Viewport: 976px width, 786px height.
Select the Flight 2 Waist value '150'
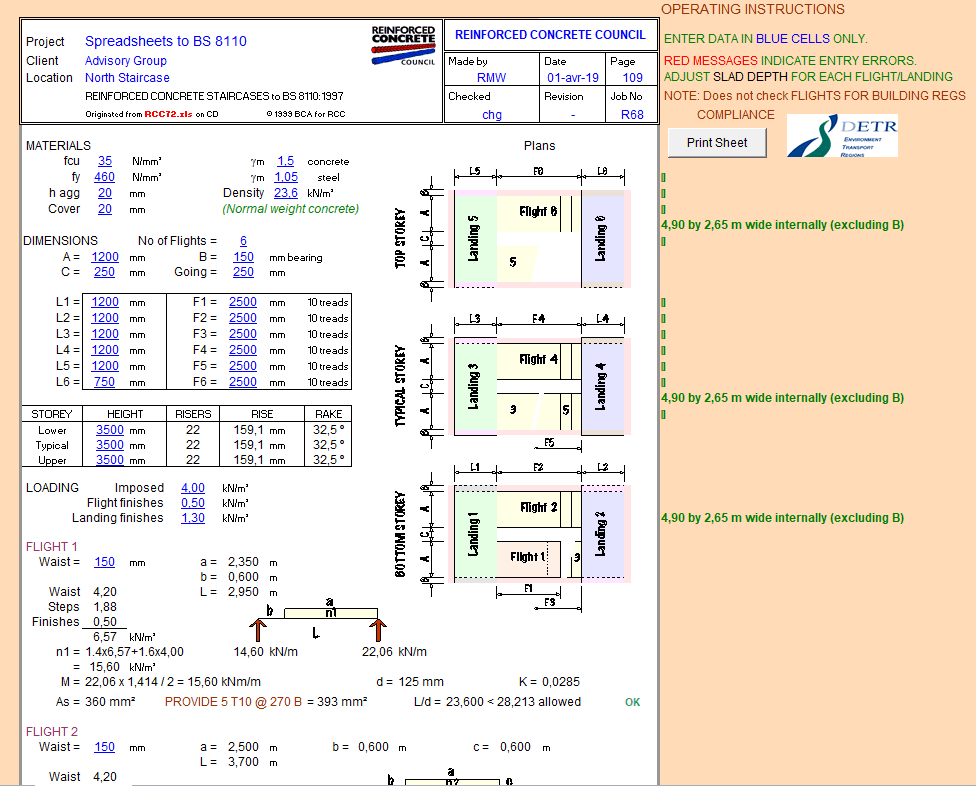coord(105,747)
